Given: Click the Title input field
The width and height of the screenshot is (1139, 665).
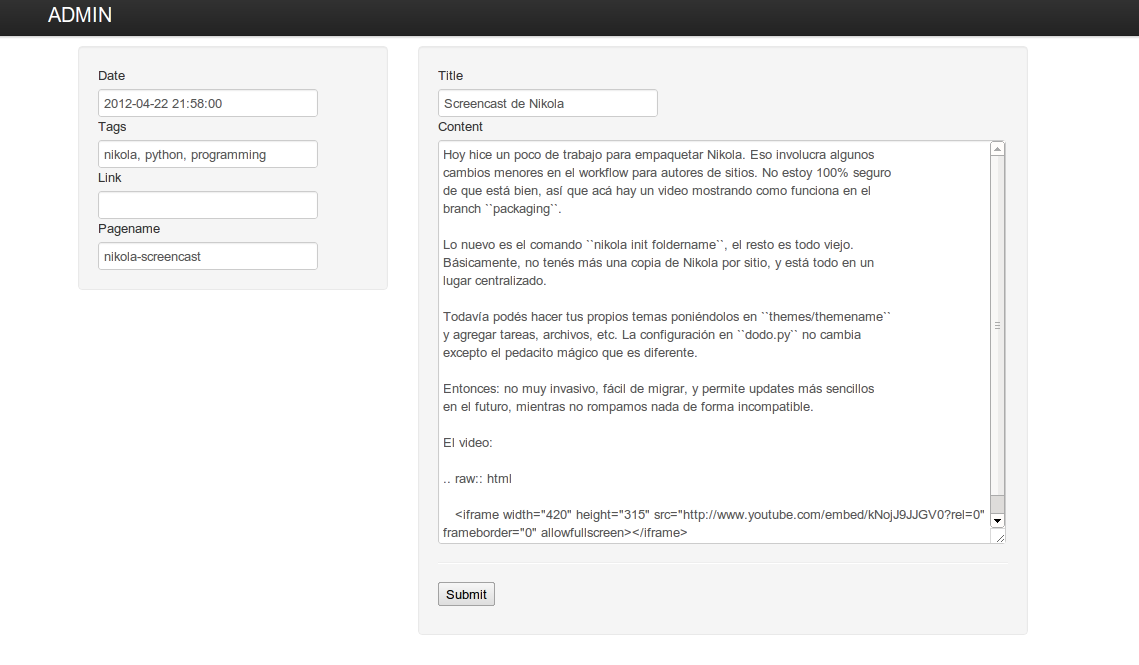Looking at the screenshot, I should click(548, 103).
